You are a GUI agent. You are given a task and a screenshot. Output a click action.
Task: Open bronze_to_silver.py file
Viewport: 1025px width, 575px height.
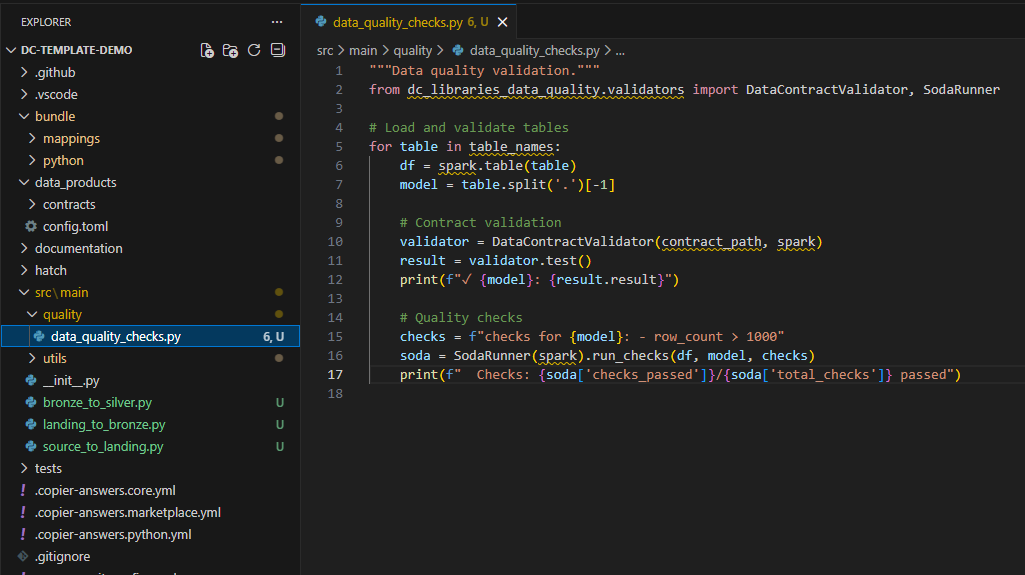point(97,402)
